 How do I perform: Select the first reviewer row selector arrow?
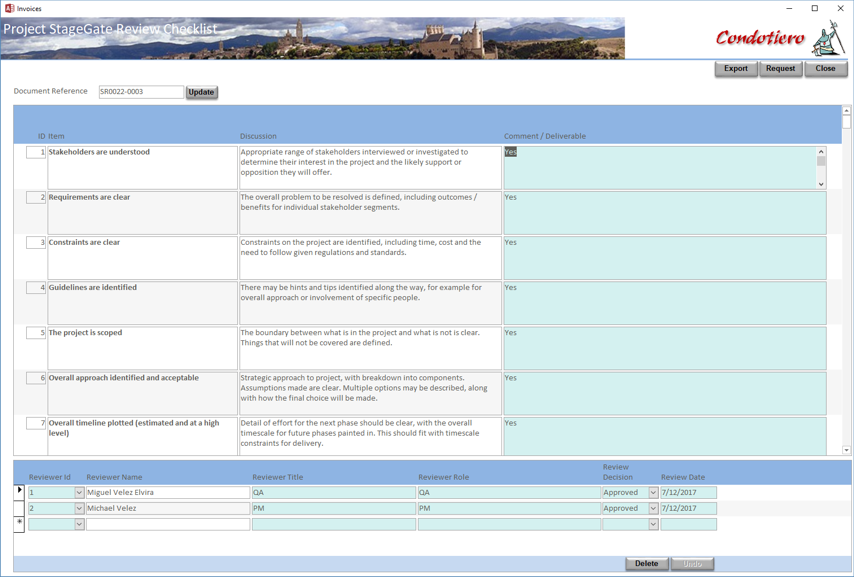click(x=19, y=491)
